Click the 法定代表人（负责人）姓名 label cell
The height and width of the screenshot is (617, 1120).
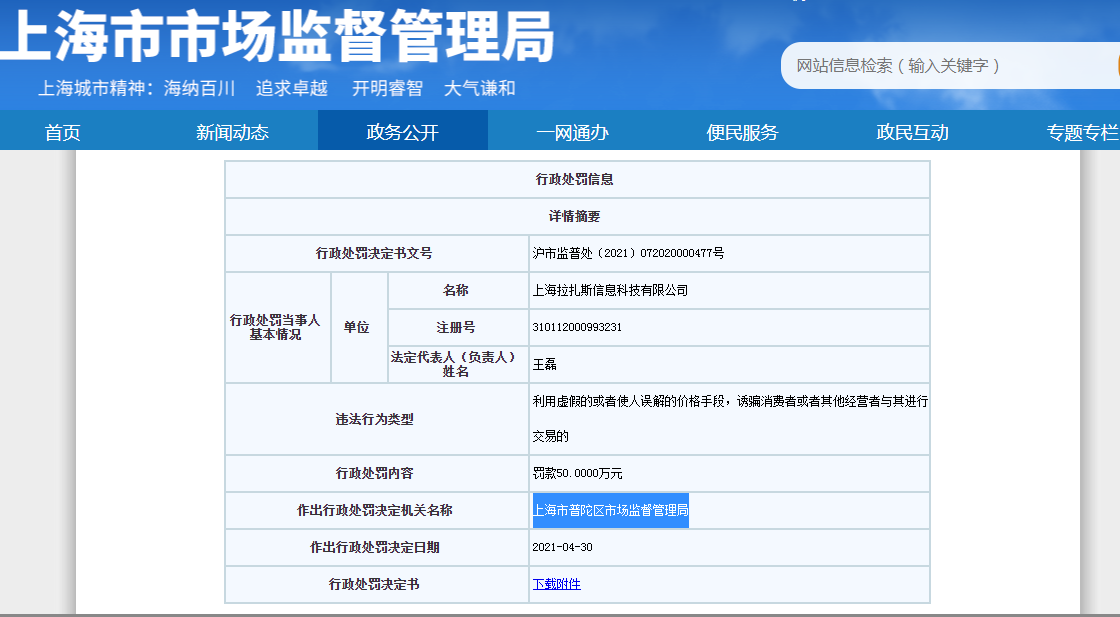459,364
